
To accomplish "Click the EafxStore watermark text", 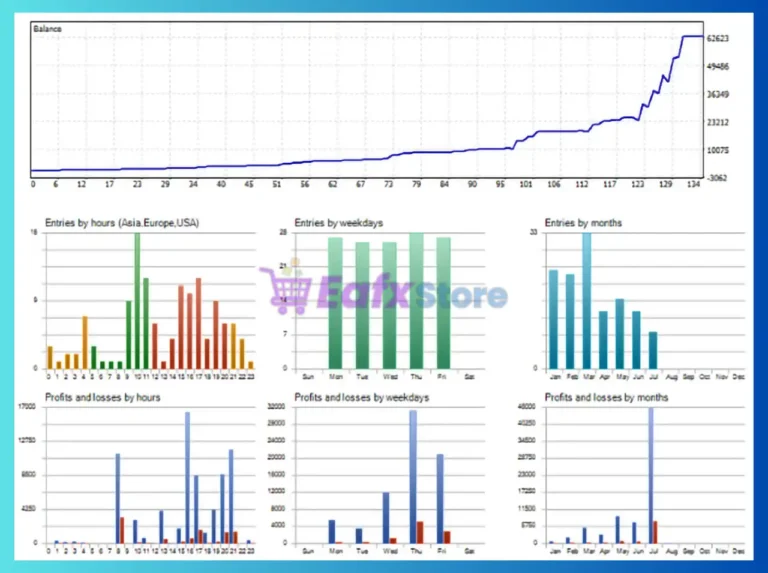I will coord(412,292).
